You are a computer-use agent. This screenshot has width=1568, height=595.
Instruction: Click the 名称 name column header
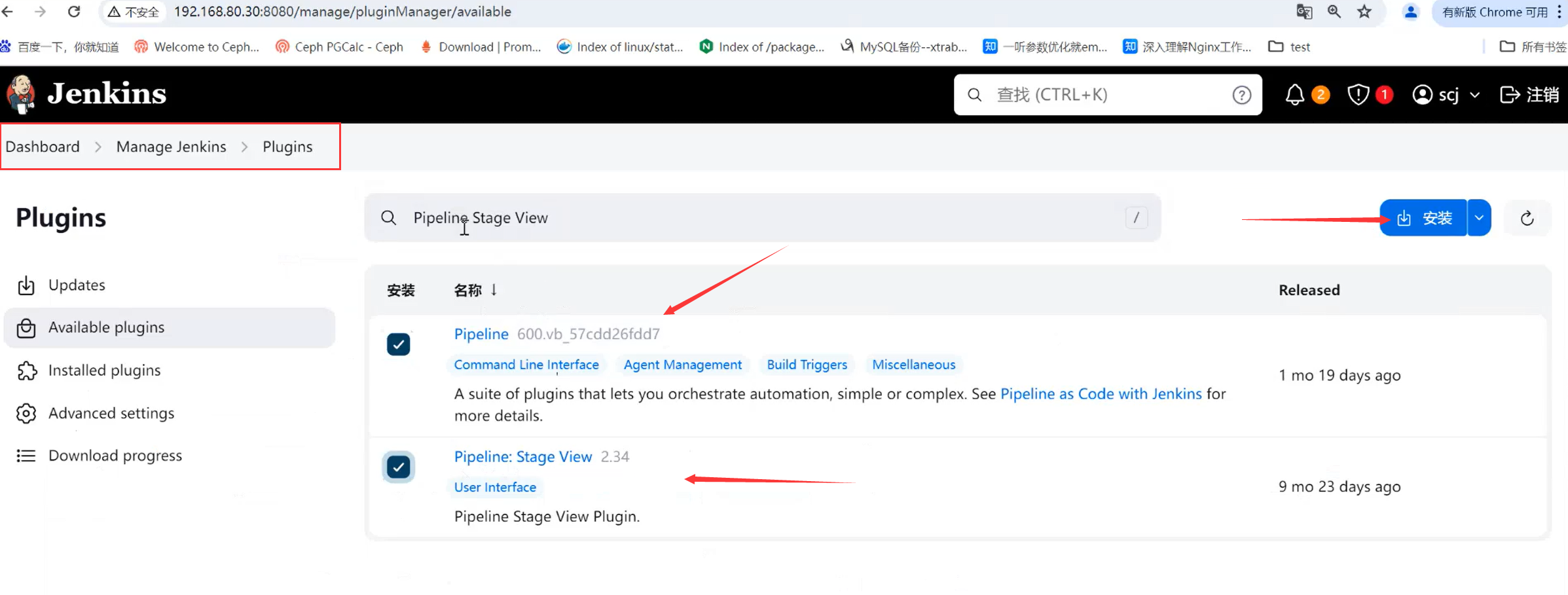(467, 290)
